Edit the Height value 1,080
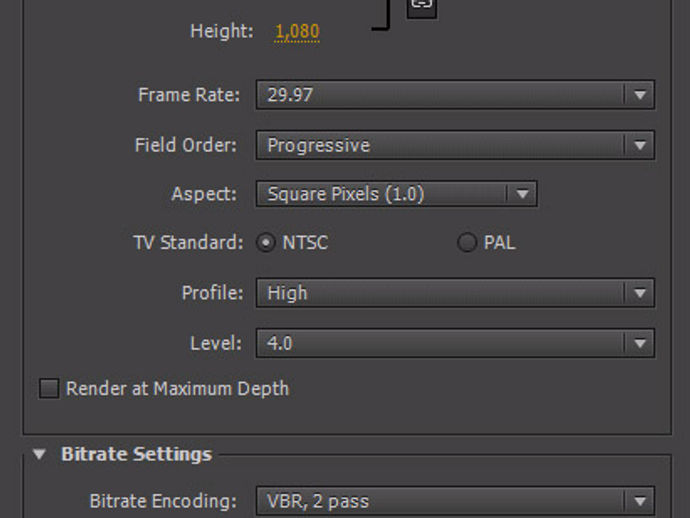690x518 pixels. (x=297, y=31)
